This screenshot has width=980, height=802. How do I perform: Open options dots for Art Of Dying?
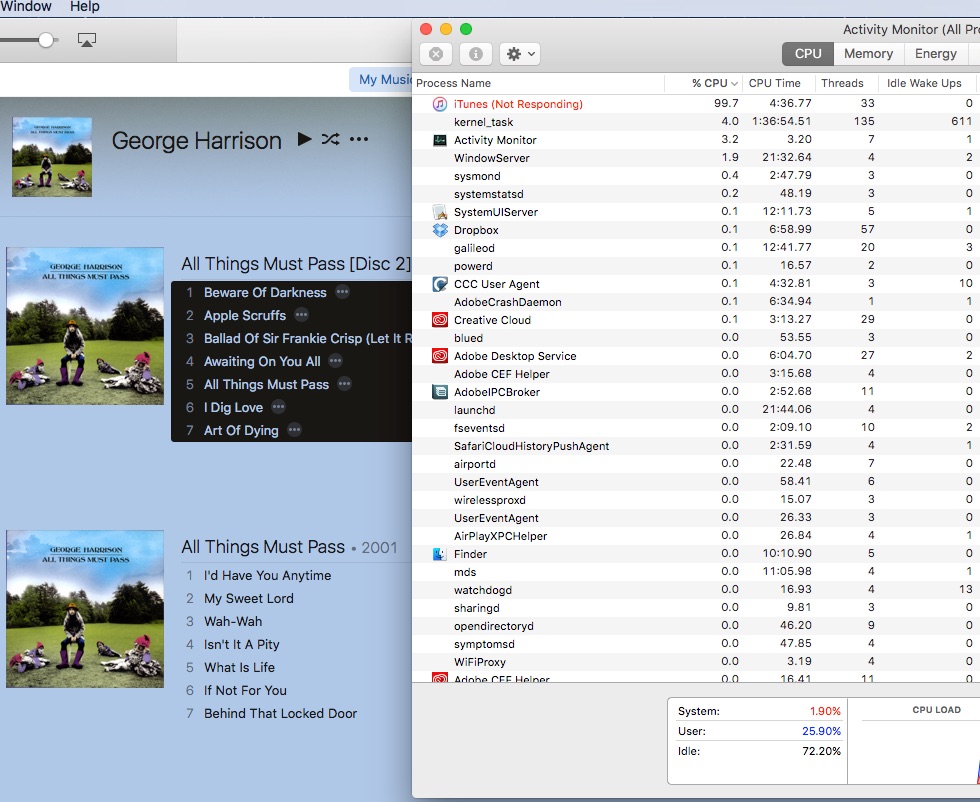294,430
